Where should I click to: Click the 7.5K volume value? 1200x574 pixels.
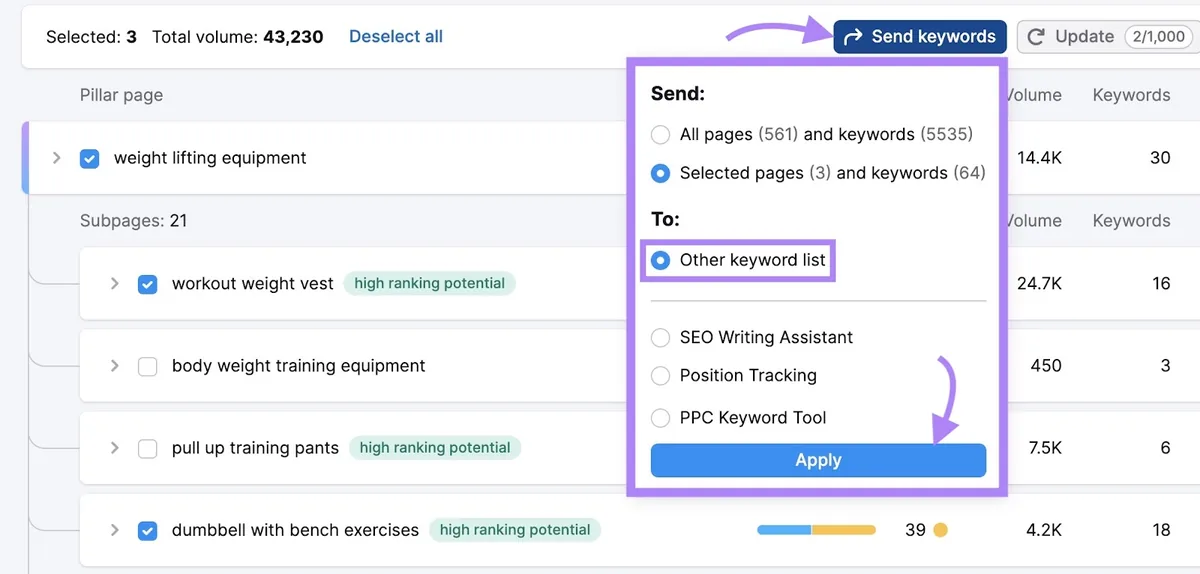1045,448
